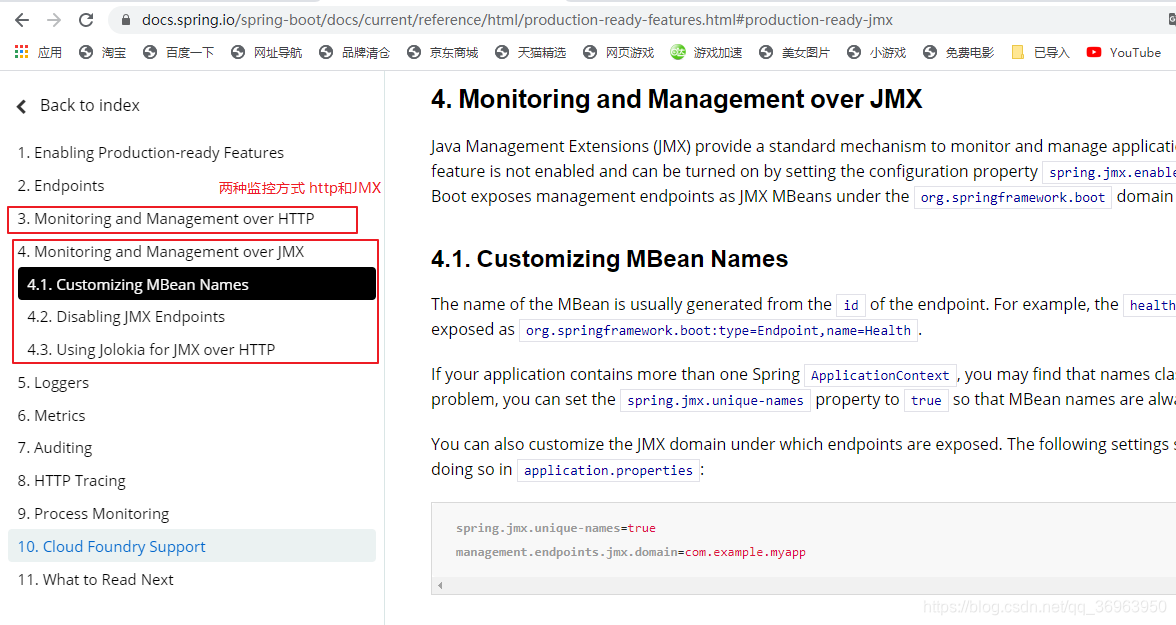Open the 7. Auditing section
1176x625 pixels.
pos(55,449)
